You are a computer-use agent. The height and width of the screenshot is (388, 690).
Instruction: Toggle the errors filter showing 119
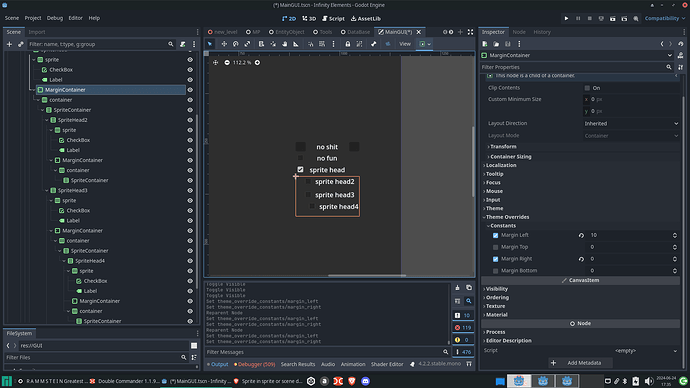(462, 327)
